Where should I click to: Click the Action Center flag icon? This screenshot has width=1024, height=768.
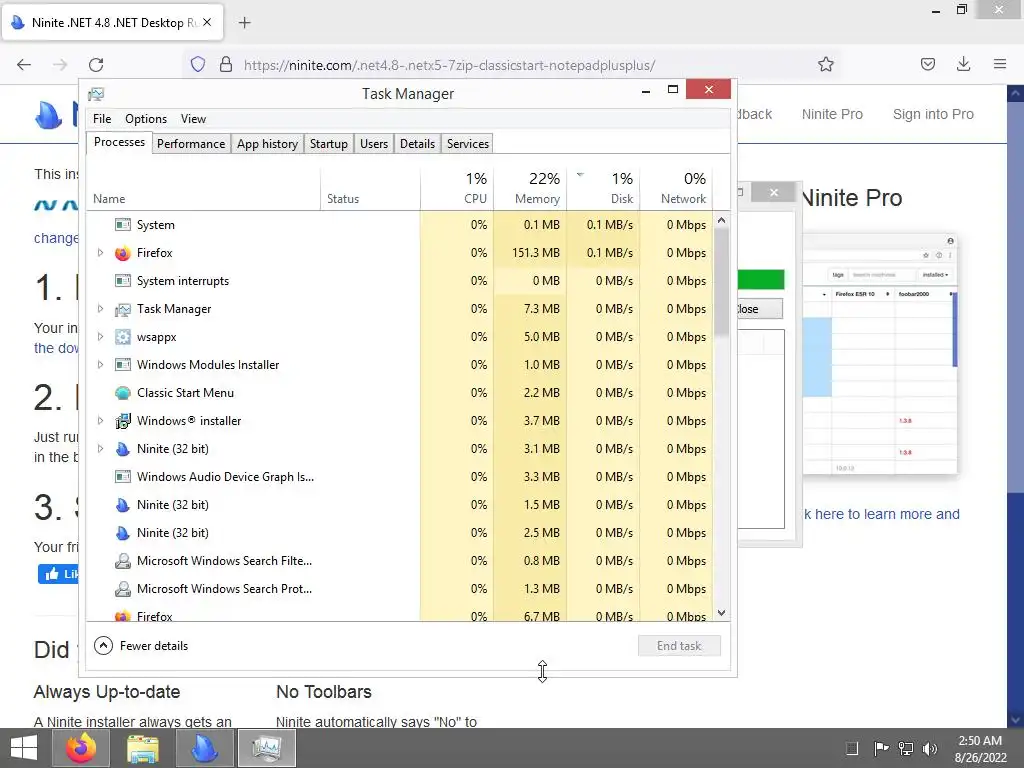(x=880, y=748)
